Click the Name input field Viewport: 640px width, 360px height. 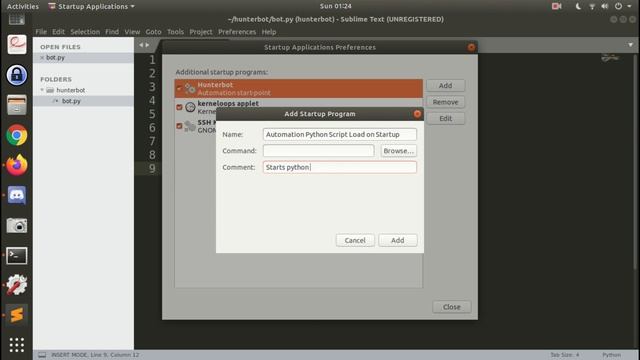coord(340,134)
